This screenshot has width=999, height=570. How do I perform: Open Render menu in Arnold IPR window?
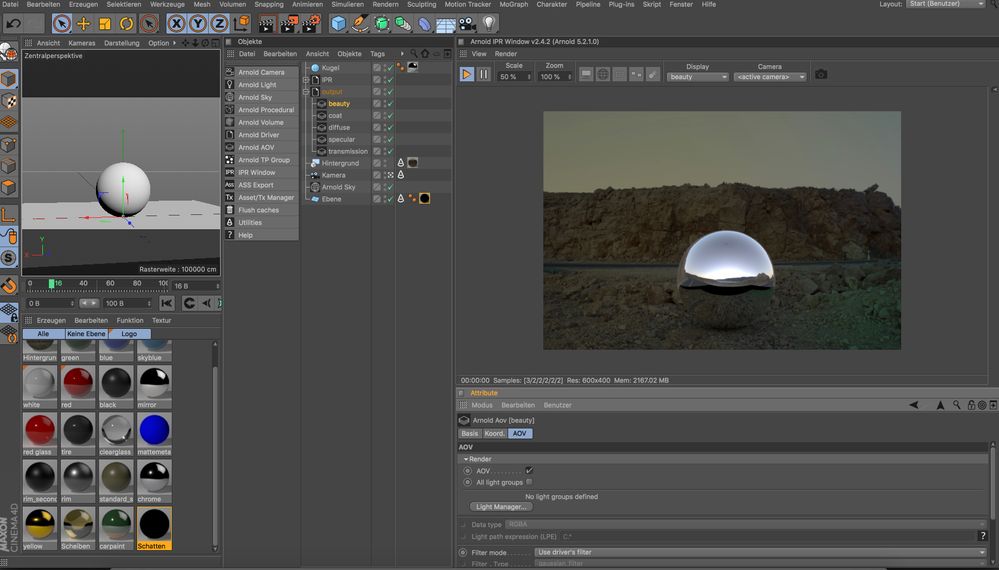[x=506, y=54]
